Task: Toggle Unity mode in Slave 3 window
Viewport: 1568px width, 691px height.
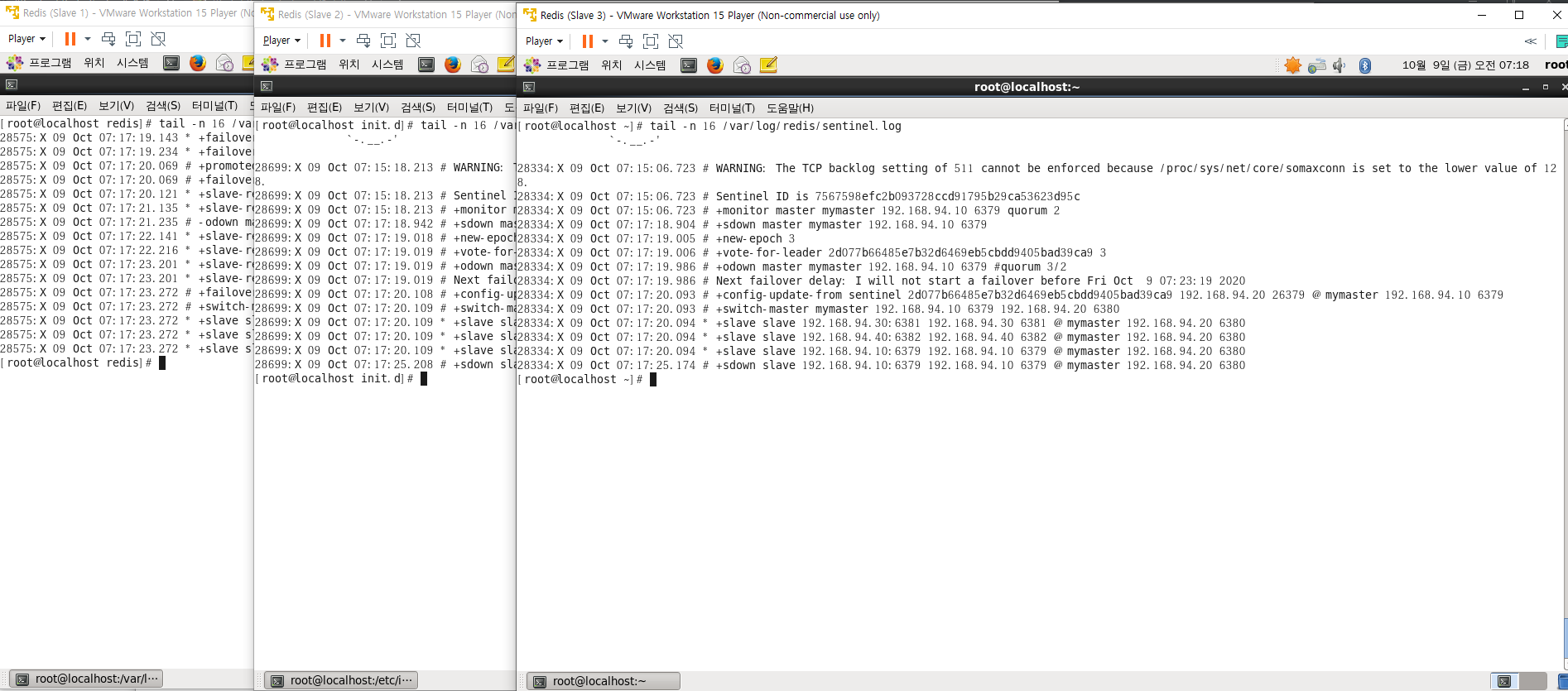Action: 676,41
